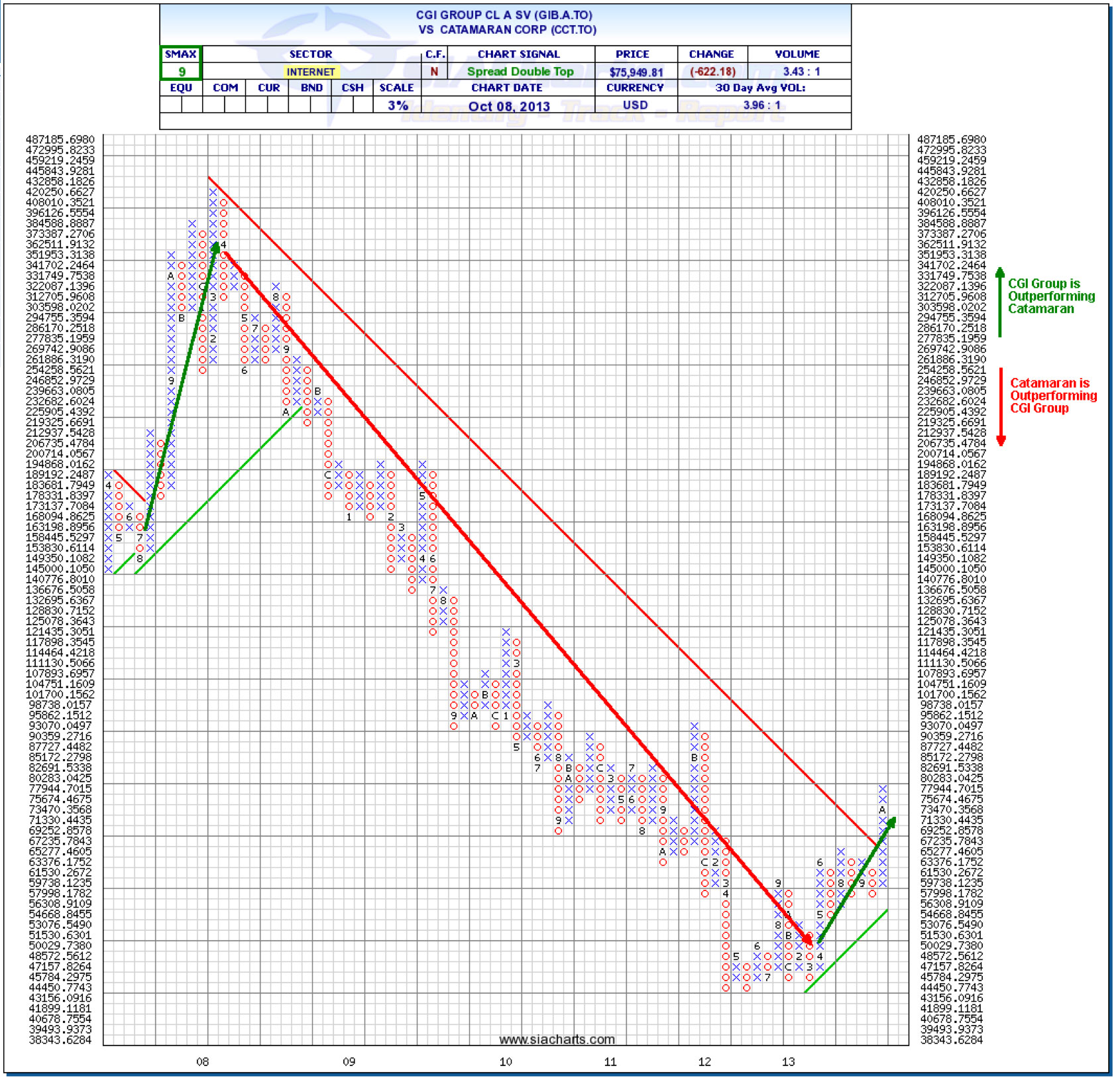Click the 08 year label on the axis

click(x=202, y=1061)
